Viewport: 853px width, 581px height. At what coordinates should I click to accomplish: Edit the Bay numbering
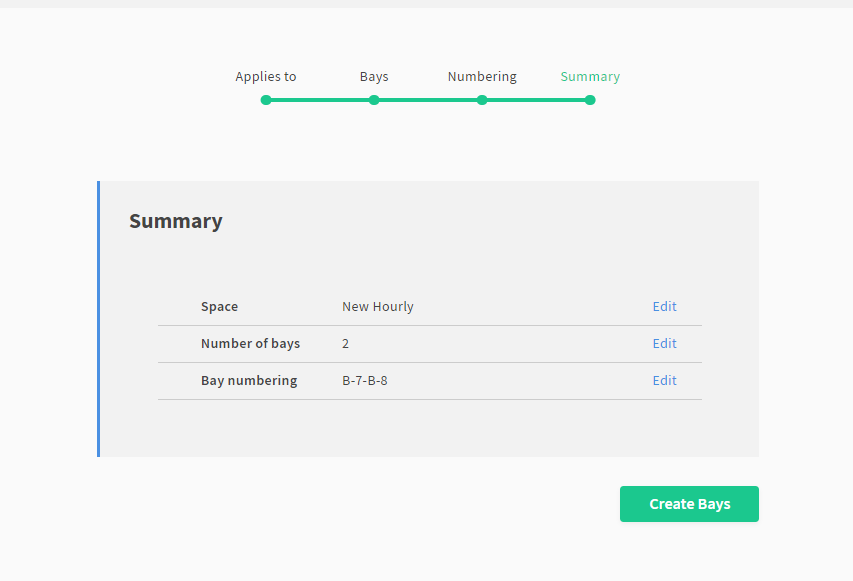[664, 381]
